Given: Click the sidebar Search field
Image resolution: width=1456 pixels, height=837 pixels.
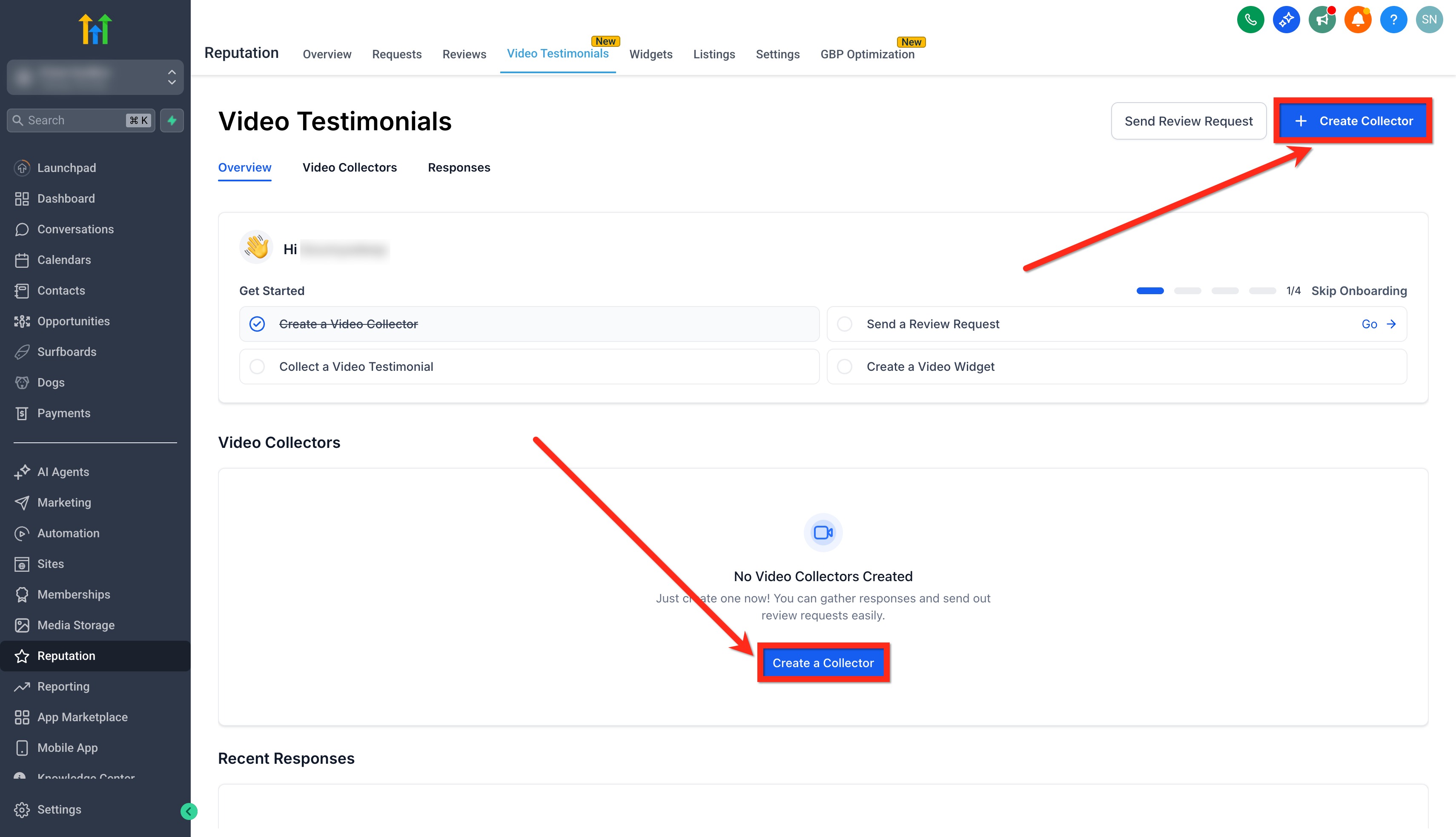Looking at the screenshot, I should [x=75, y=120].
